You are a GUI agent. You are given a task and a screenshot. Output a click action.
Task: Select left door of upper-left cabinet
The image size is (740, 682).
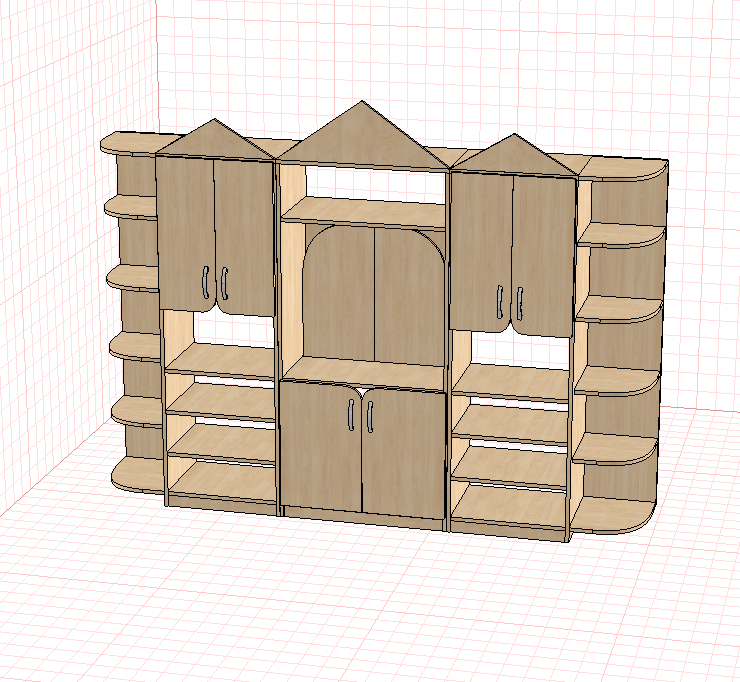186,232
